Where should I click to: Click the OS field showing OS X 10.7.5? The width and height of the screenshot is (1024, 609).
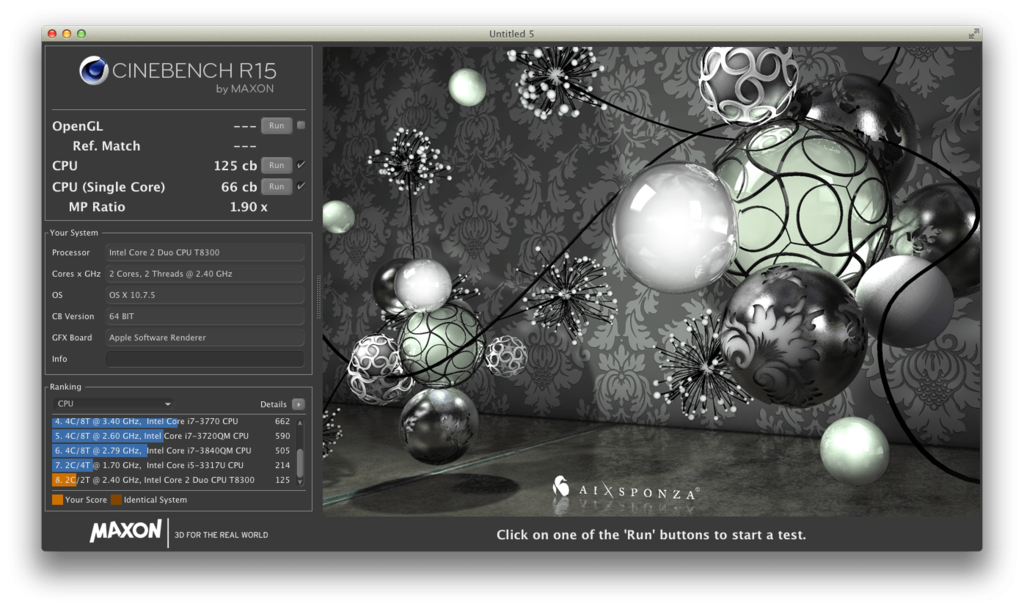(205, 295)
